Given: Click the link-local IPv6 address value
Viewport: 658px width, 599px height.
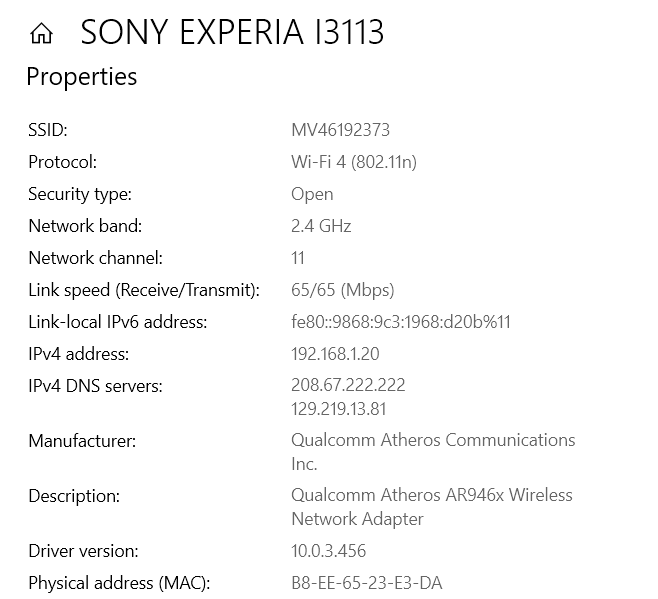Looking at the screenshot, I should click(x=401, y=322).
